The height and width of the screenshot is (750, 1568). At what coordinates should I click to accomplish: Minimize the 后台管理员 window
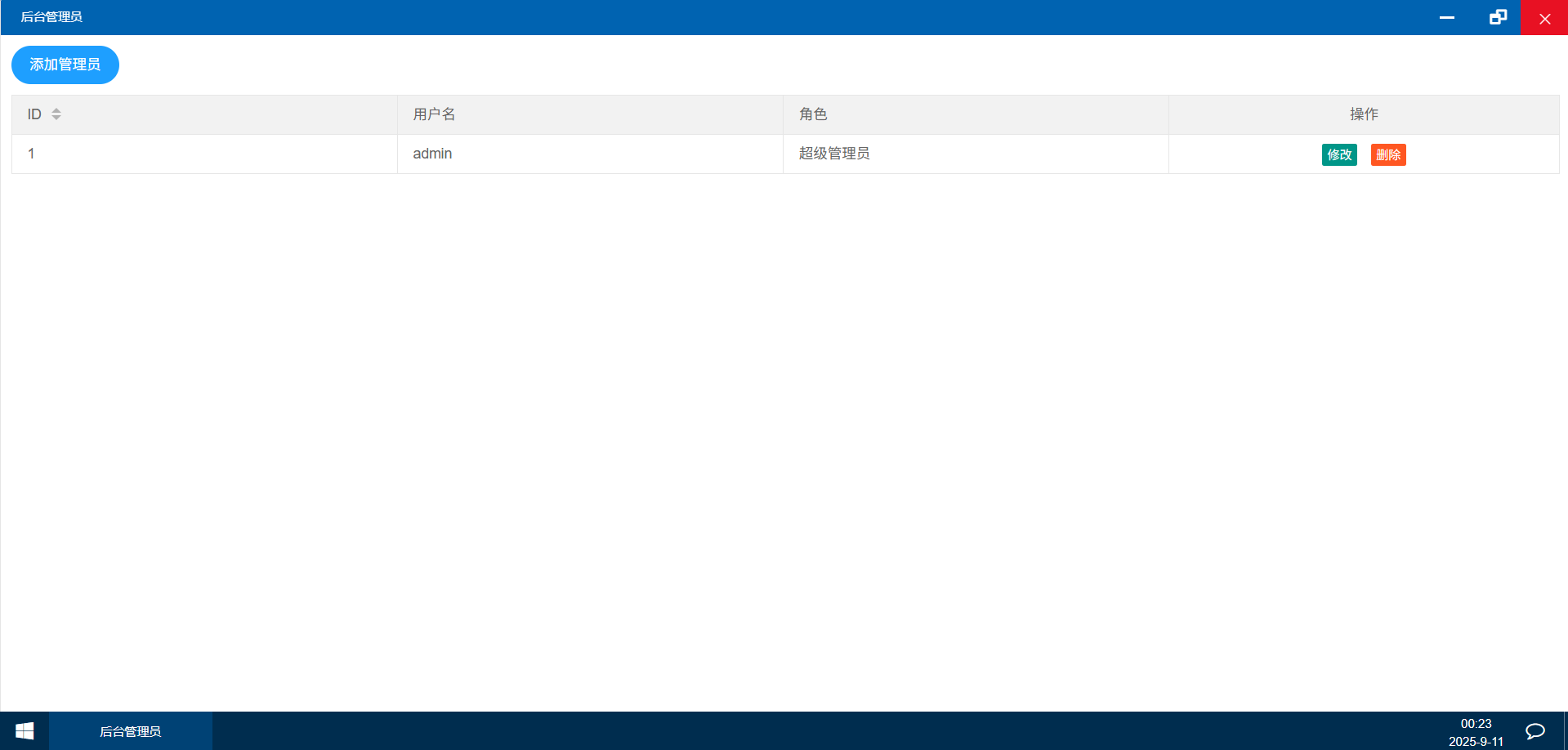point(1446,17)
